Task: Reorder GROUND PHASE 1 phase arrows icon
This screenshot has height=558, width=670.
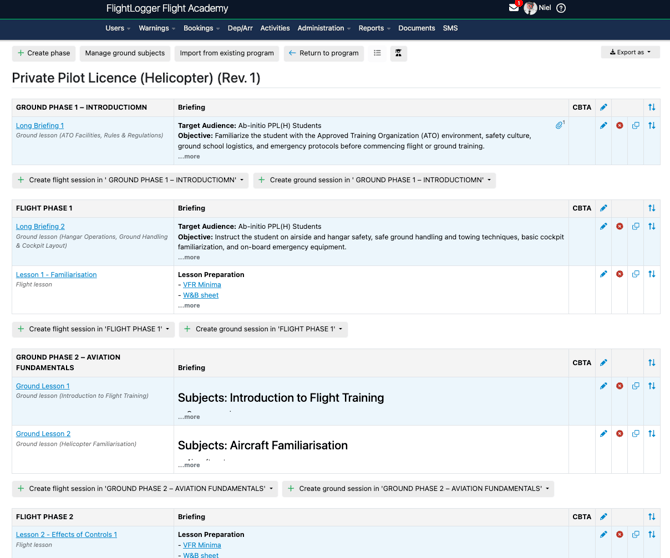Action: click(652, 107)
